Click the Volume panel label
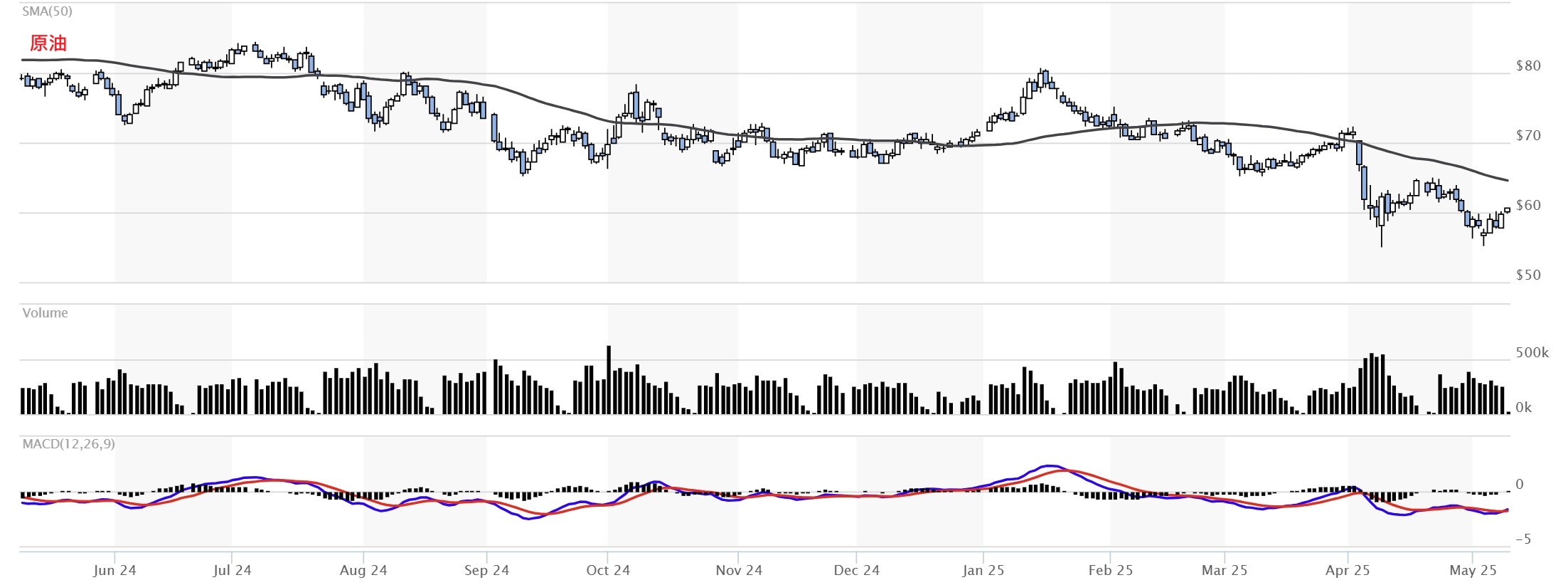This screenshot has width=1568, height=585. coord(45,312)
